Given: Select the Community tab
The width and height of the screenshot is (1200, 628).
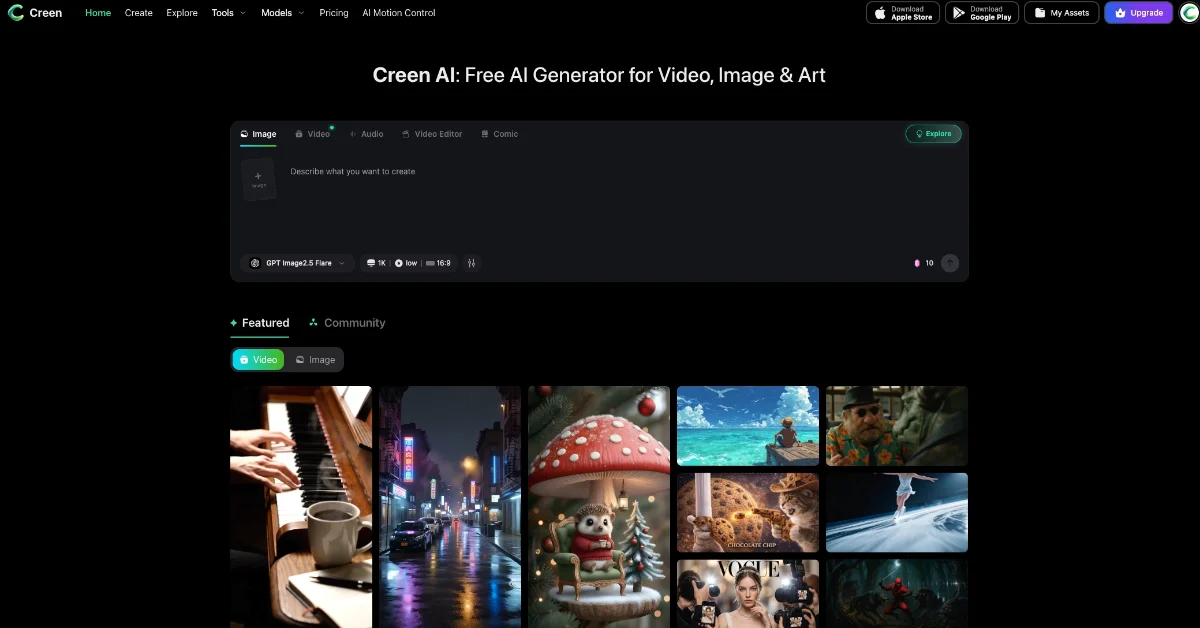Looking at the screenshot, I should pyautogui.click(x=346, y=323).
